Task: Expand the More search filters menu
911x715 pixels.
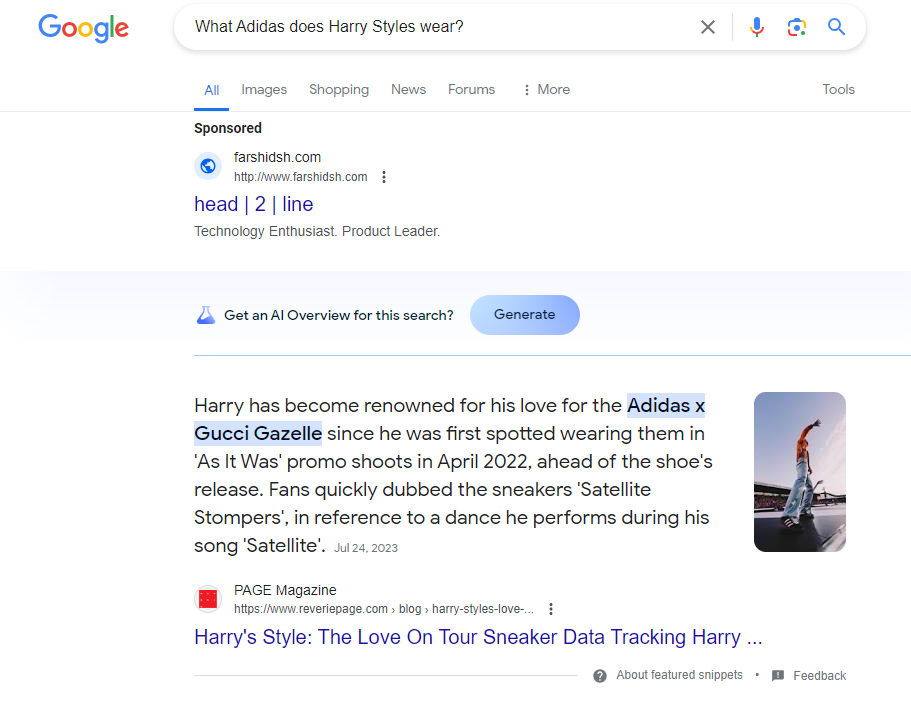Action: pos(546,89)
